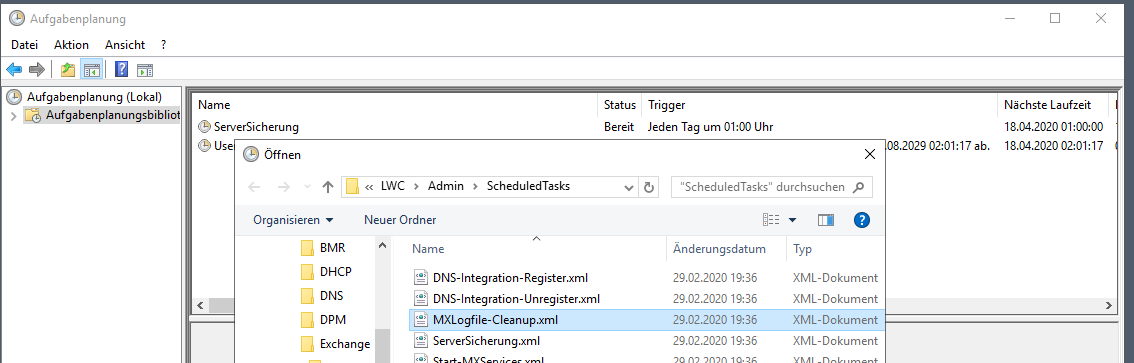This screenshot has height=363, width=1134.
Task: Toggle the console tree pane toolbar icon
Action: [91, 70]
